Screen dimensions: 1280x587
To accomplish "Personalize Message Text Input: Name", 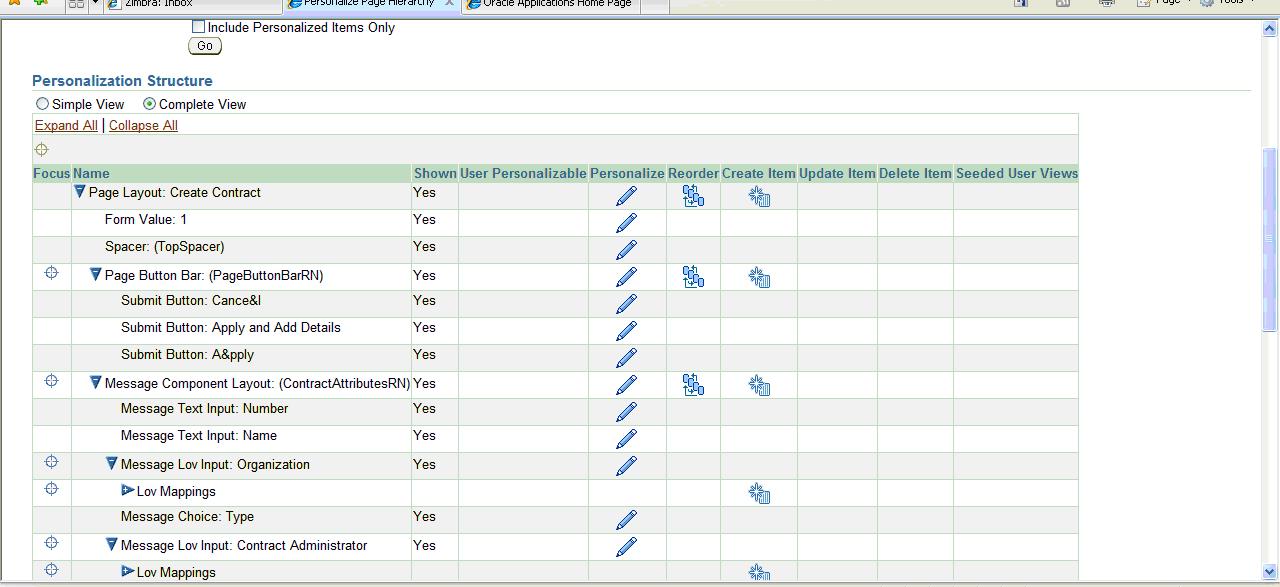I will [626, 439].
